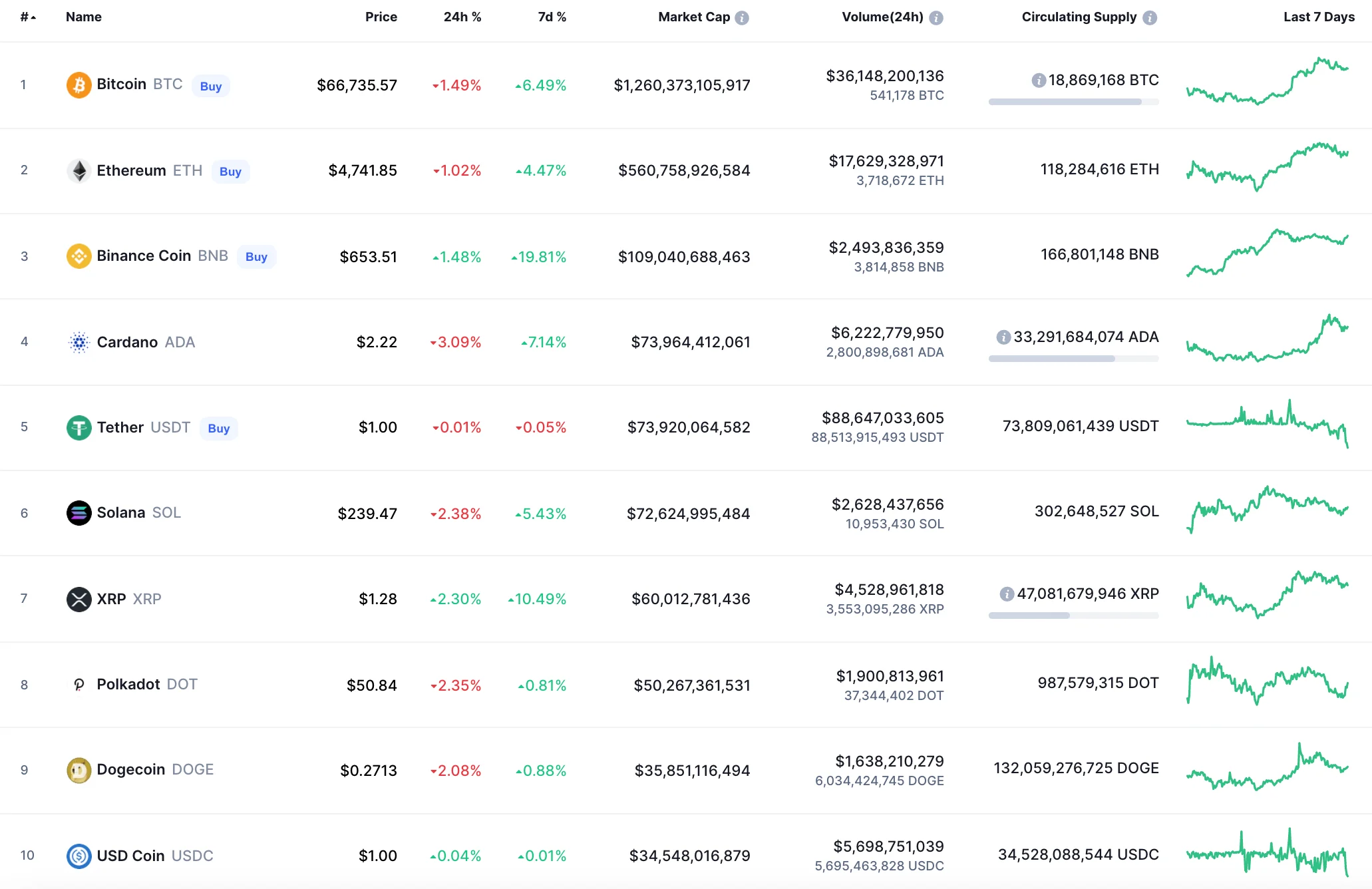Image resolution: width=1372 pixels, height=889 pixels.
Task: Sort by the 7d % column header
Action: click(x=552, y=17)
